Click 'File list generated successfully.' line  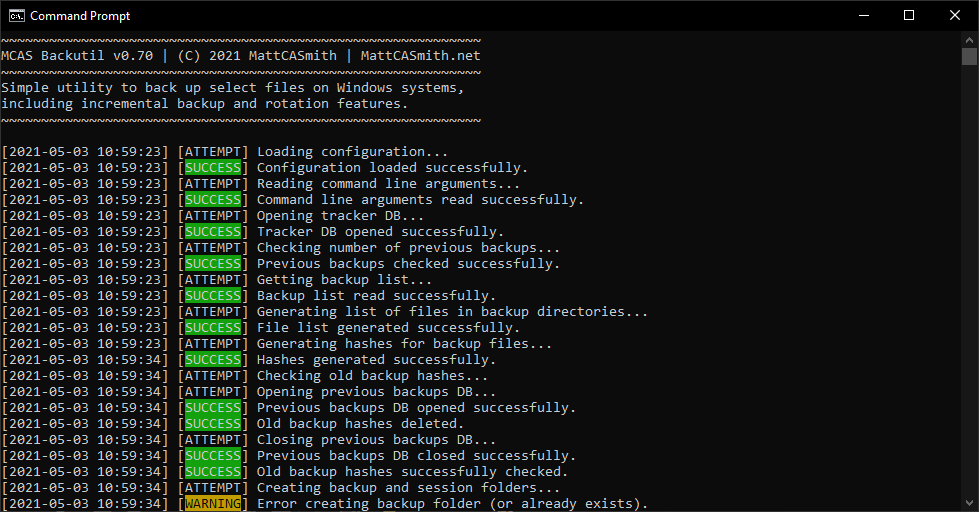pyautogui.click(x=388, y=328)
